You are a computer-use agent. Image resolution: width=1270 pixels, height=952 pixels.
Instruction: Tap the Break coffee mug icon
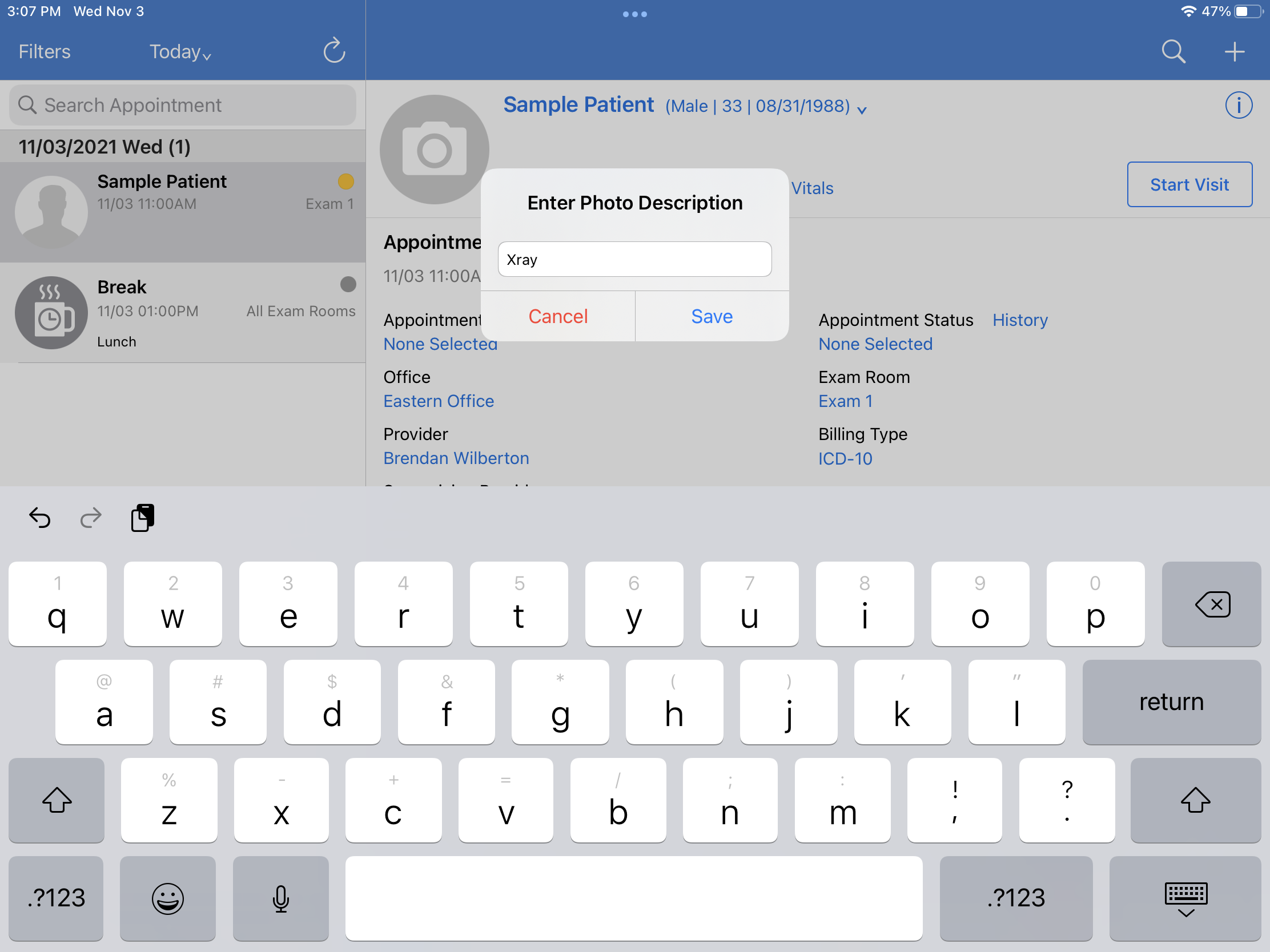51,313
